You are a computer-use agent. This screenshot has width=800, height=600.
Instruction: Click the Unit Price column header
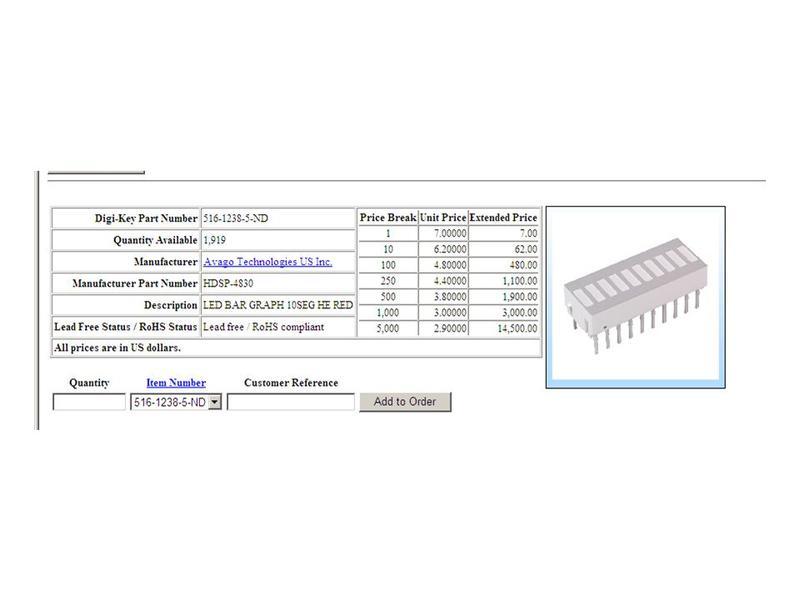(x=443, y=217)
